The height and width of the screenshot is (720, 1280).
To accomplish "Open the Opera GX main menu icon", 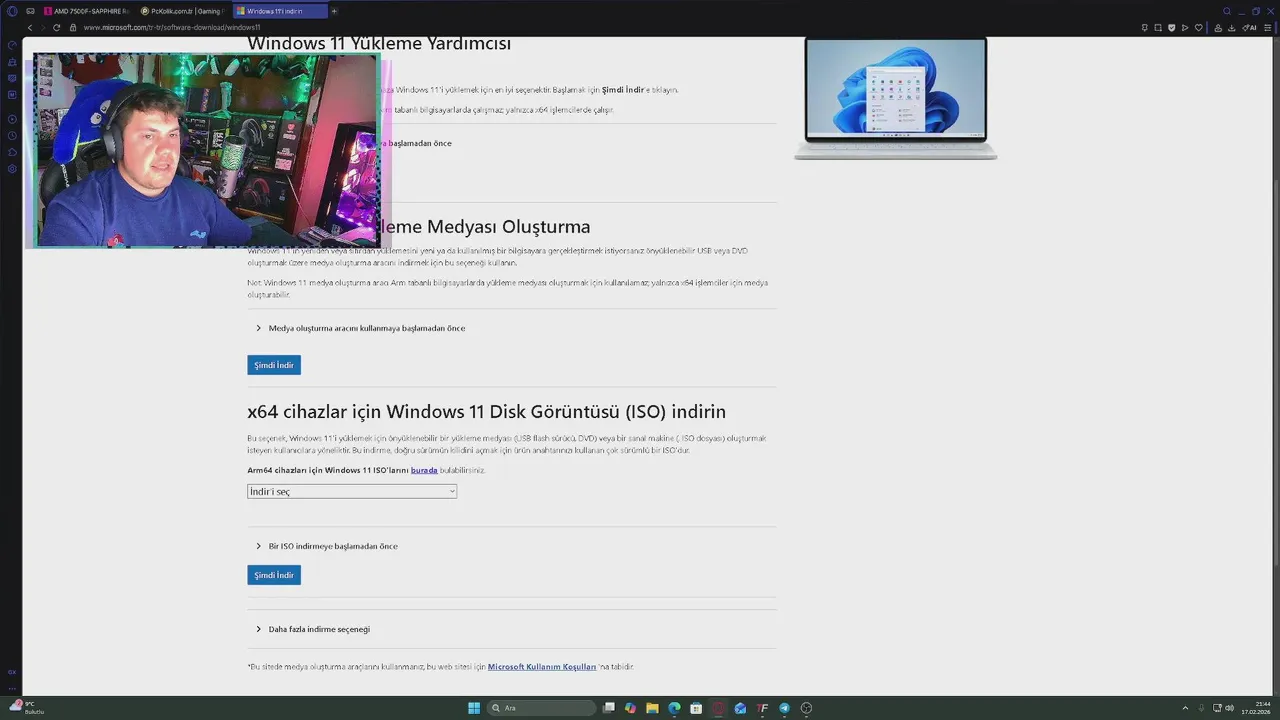I will coord(12,11).
